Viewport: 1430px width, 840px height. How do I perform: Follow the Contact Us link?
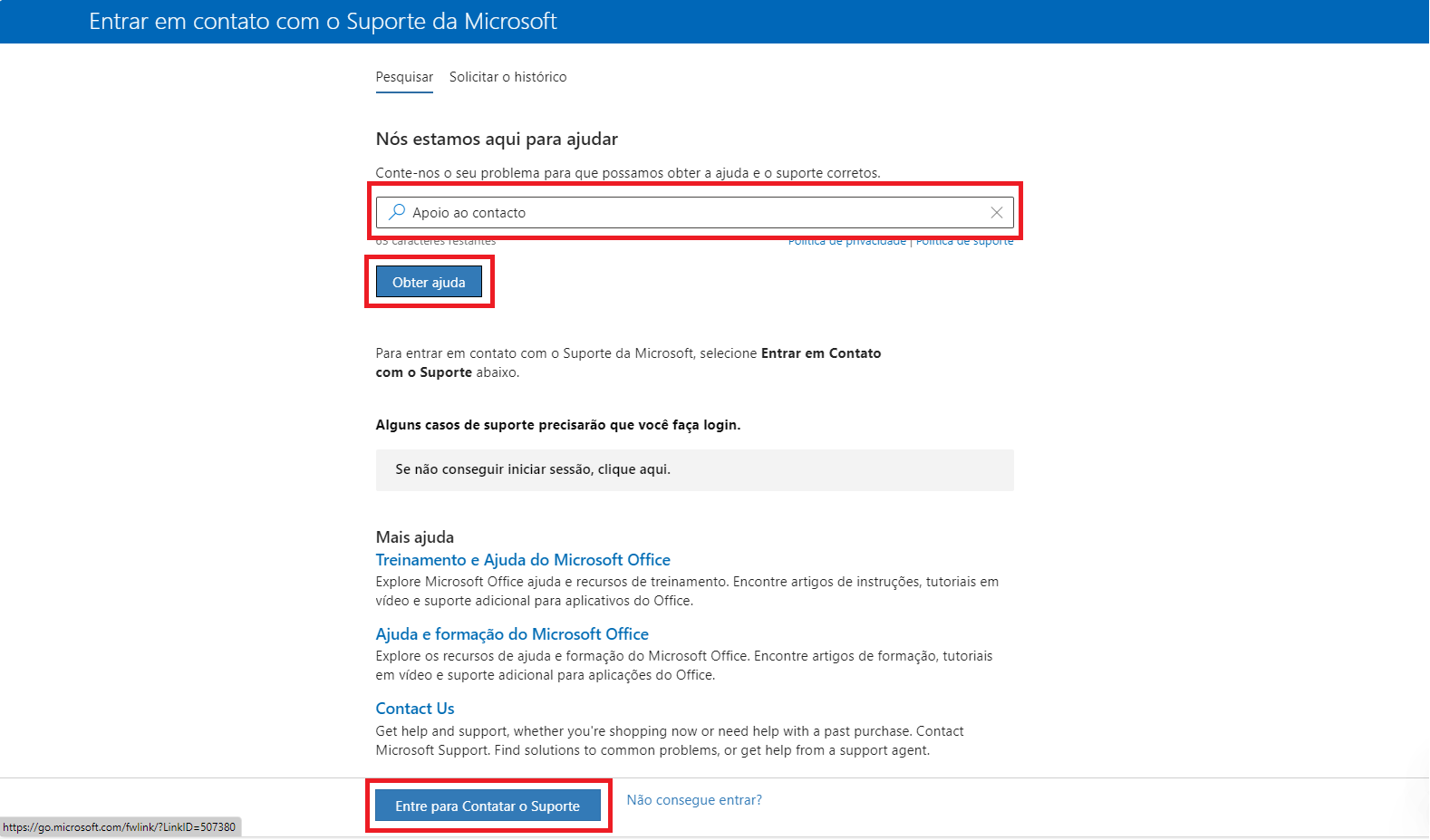tap(415, 709)
